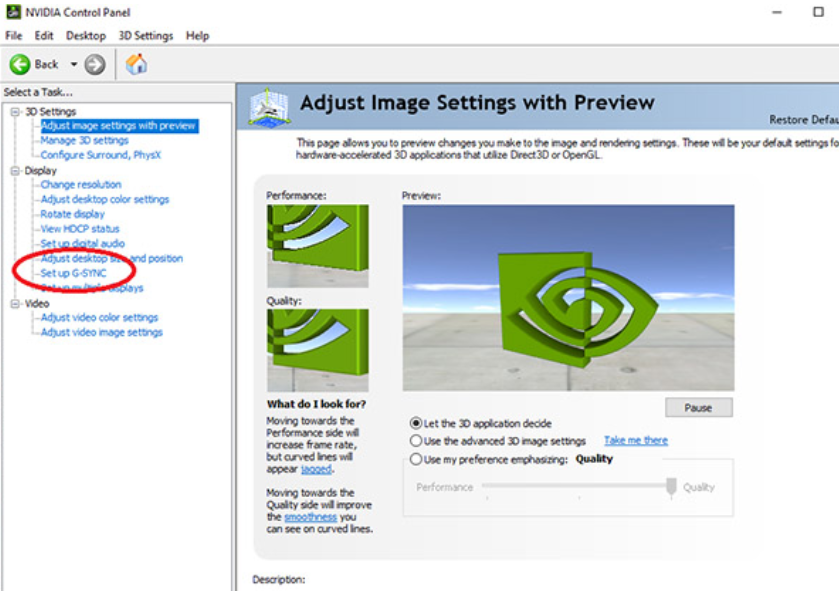Open Adjust video color settings
The height and width of the screenshot is (591, 839).
click(x=100, y=318)
